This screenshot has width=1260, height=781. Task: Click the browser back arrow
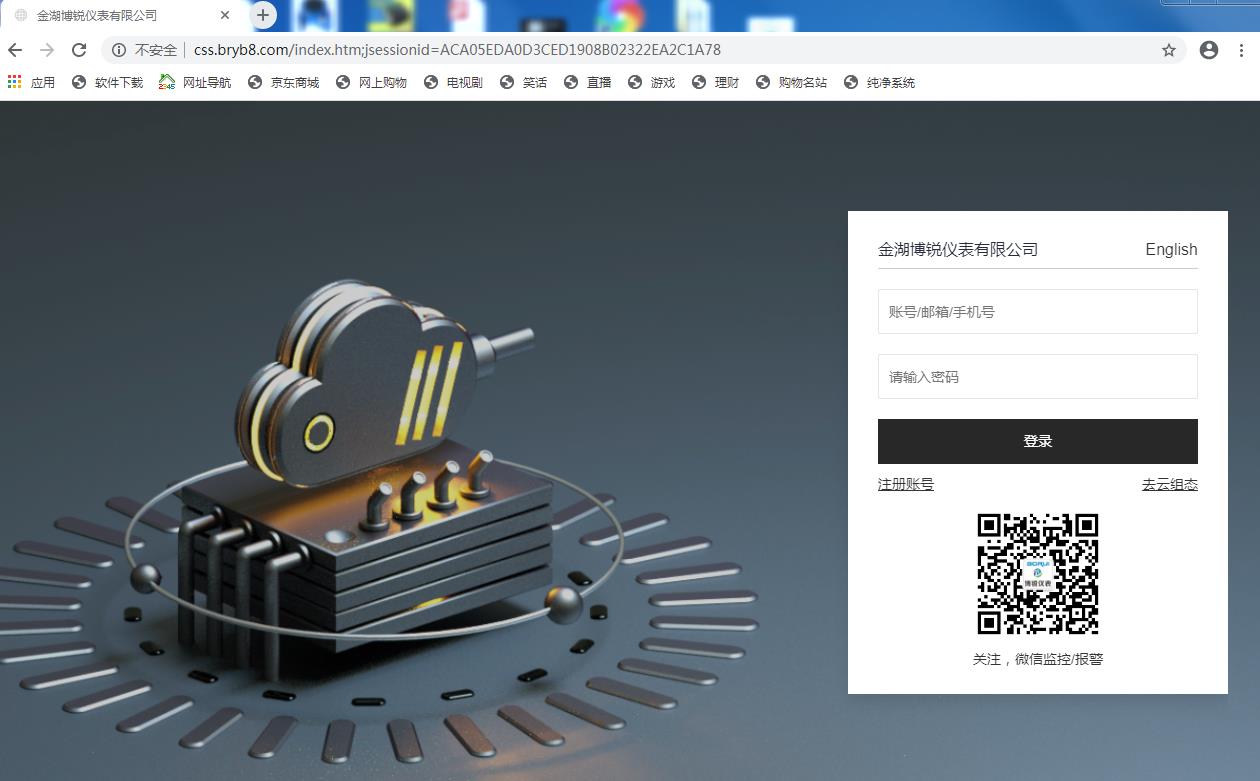click(15, 50)
